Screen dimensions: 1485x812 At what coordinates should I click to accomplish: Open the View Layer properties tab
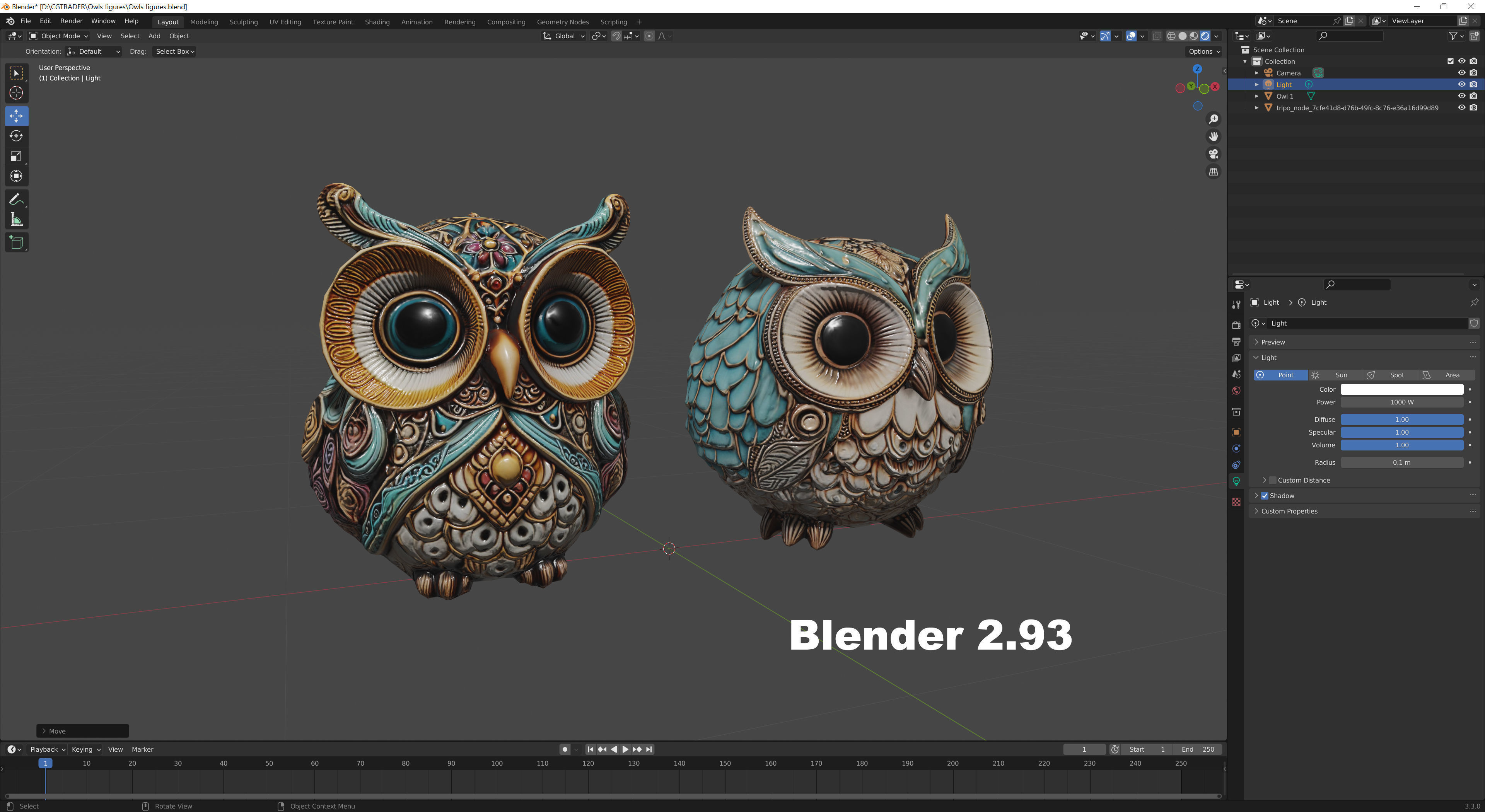point(1236,358)
